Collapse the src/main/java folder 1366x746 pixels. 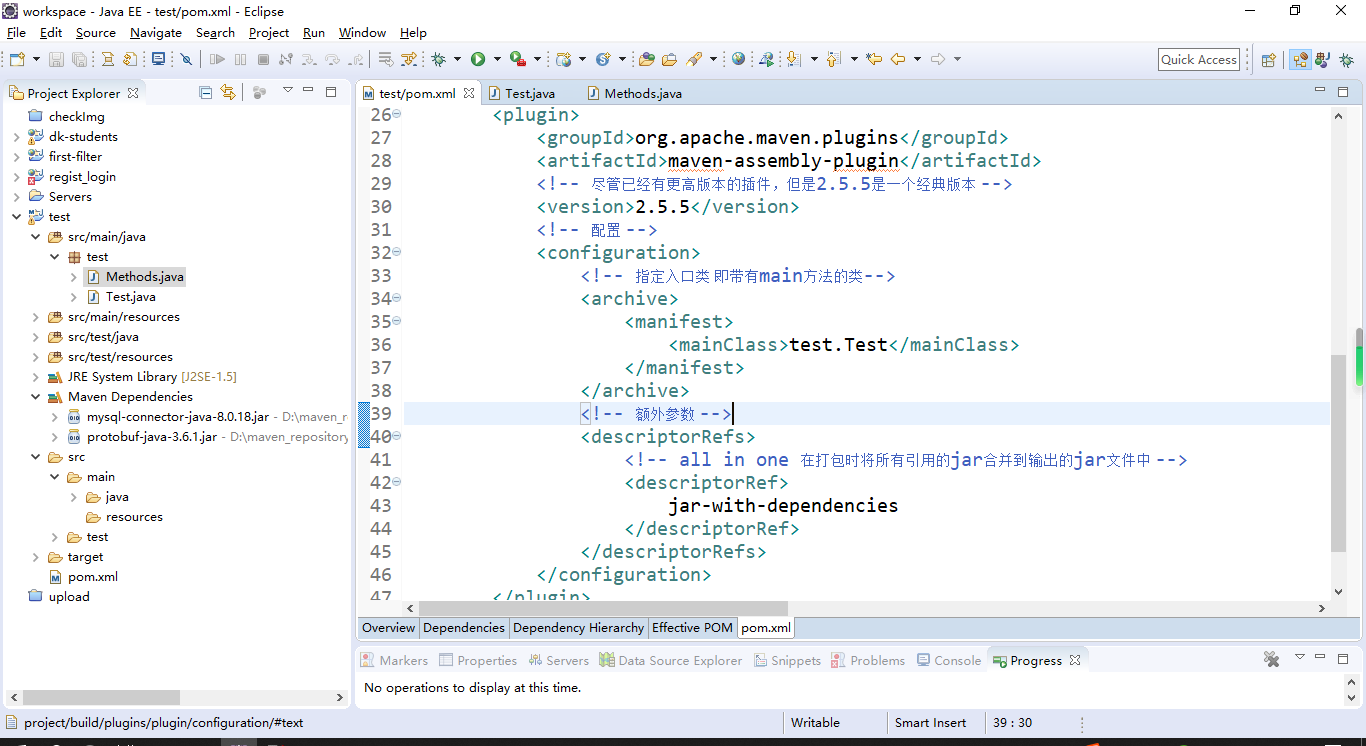35,237
